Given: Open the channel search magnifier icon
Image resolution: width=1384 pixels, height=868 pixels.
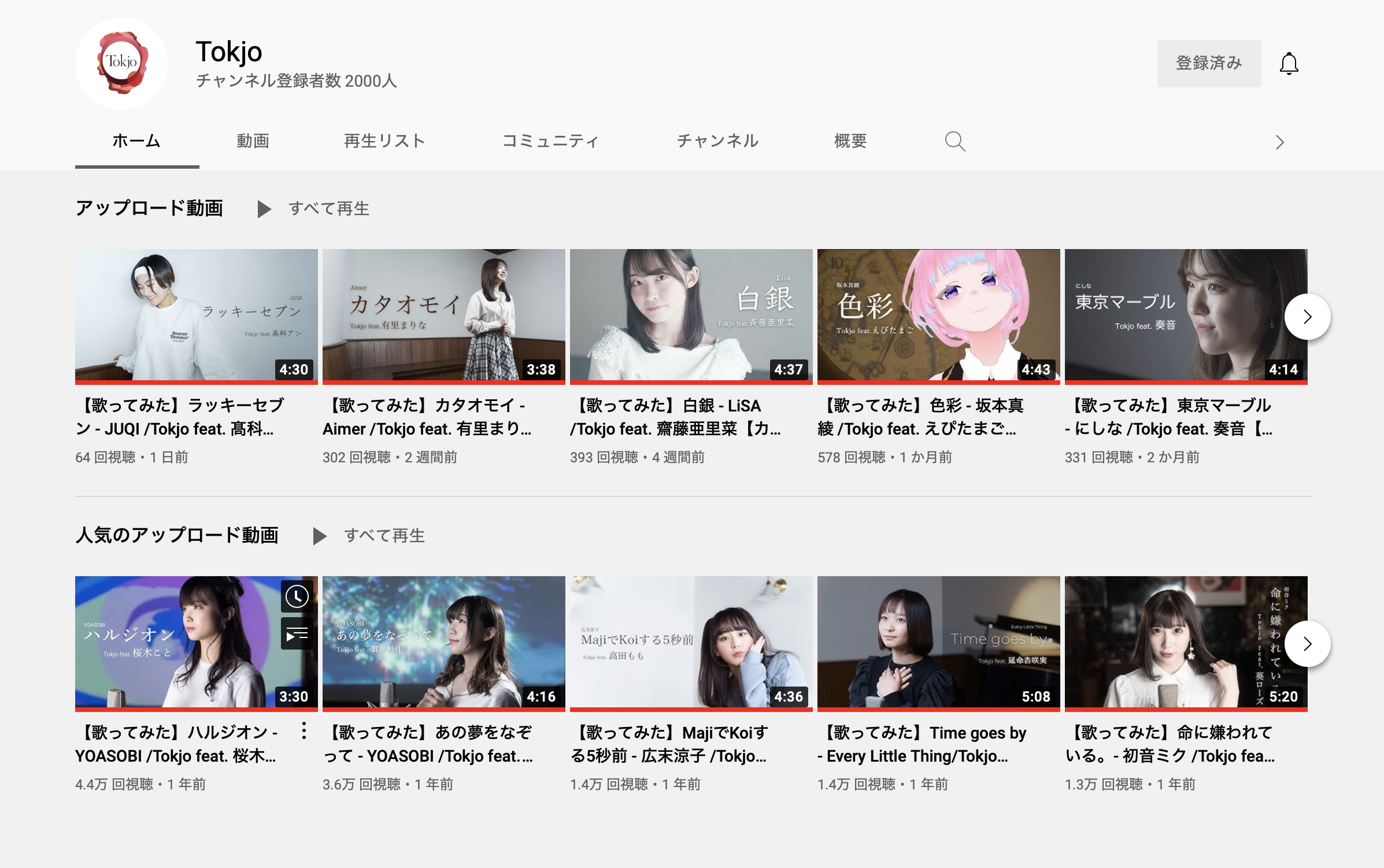Looking at the screenshot, I should (x=954, y=142).
